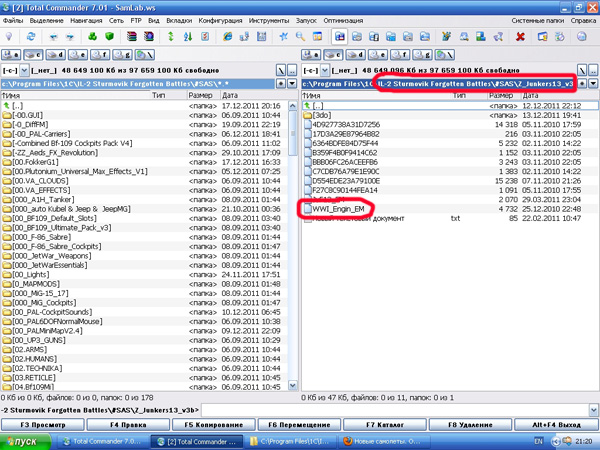Open search with the magnifier toolbar icon
Image resolution: width=600 pixels, height=450 pixels.
pyautogui.click(x=300, y=37)
